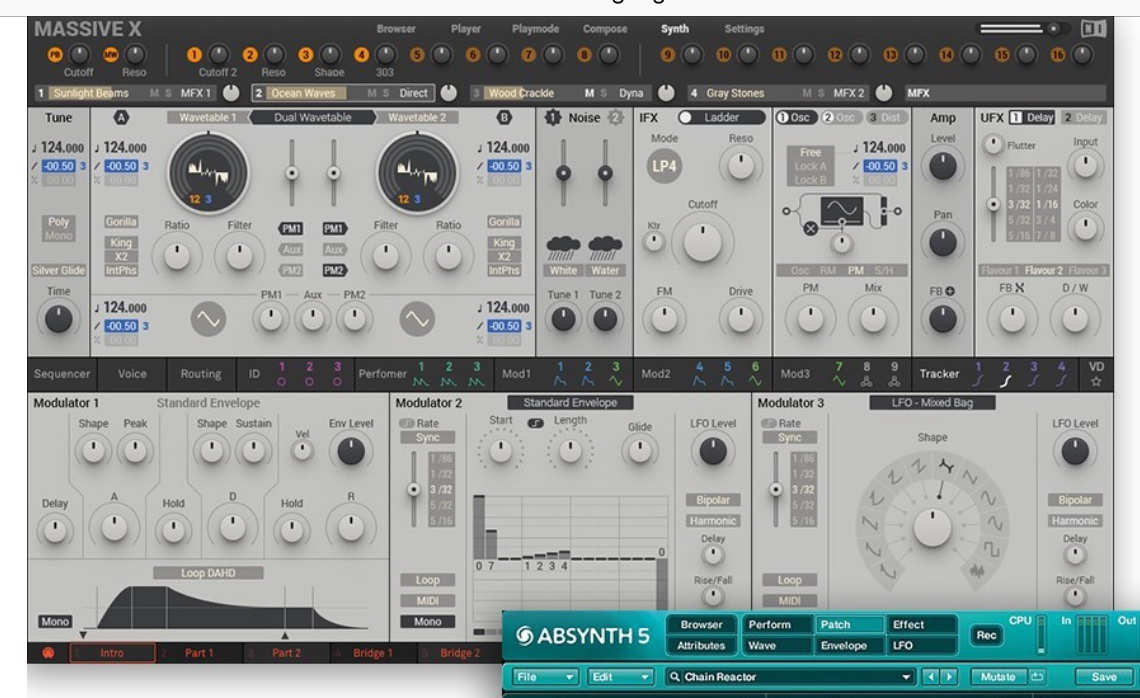
Task: Open the Dual Wavetable oscillator mode menu
Action: click(x=313, y=117)
